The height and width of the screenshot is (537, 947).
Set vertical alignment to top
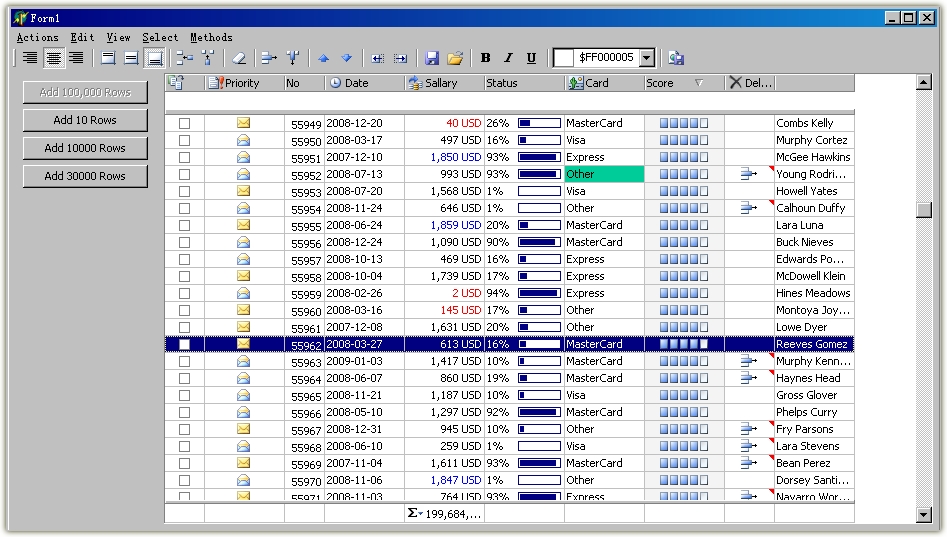(x=108, y=58)
